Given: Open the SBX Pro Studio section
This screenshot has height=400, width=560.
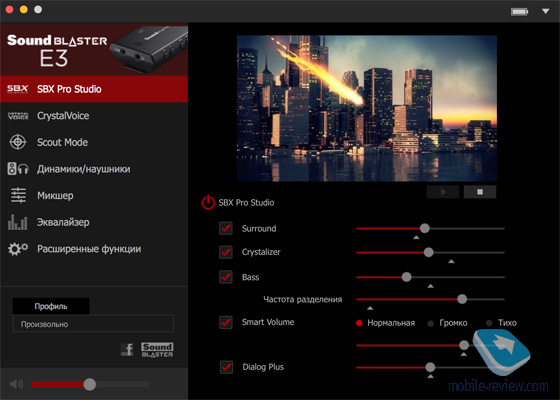Looking at the screenshot, I should pyautogui.click(x=94, y=89).
